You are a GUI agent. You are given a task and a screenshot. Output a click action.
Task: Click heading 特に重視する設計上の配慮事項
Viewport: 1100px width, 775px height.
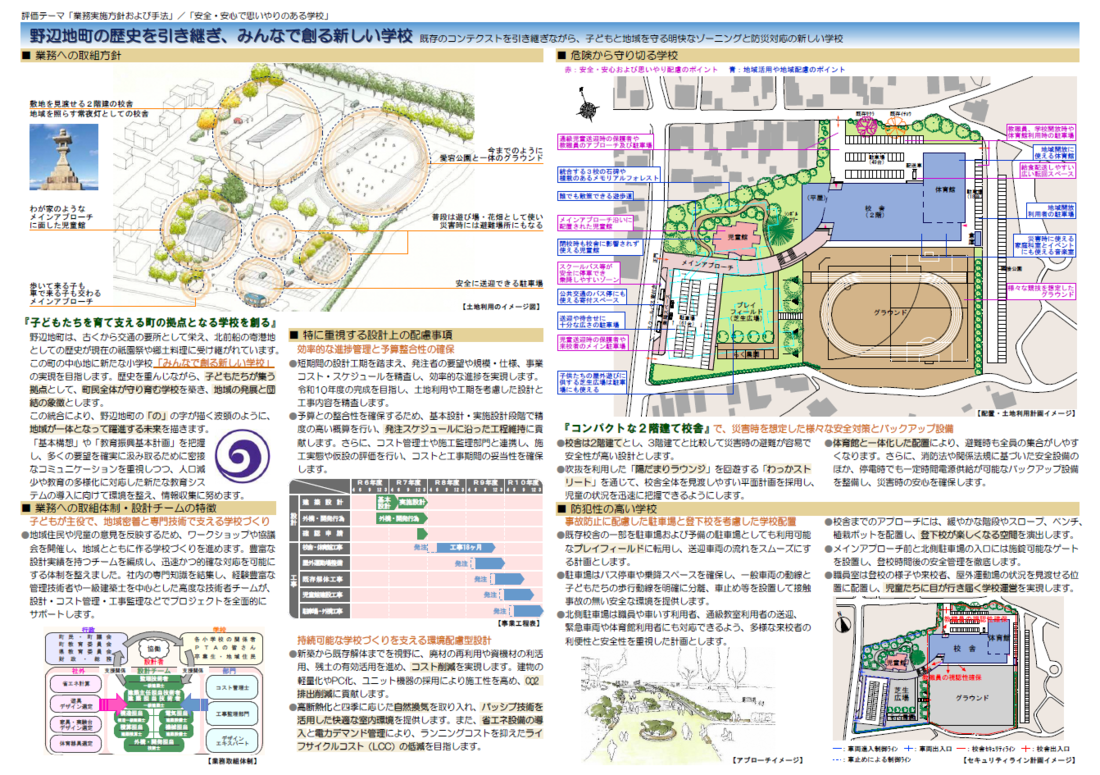[377, 335]
